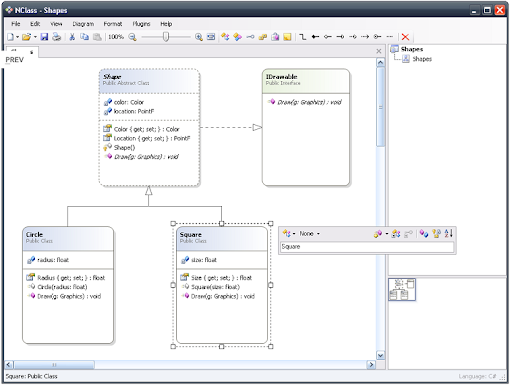Add a new class with the toolbar icon
512x387 pixels.
click(x=225, y=37)
